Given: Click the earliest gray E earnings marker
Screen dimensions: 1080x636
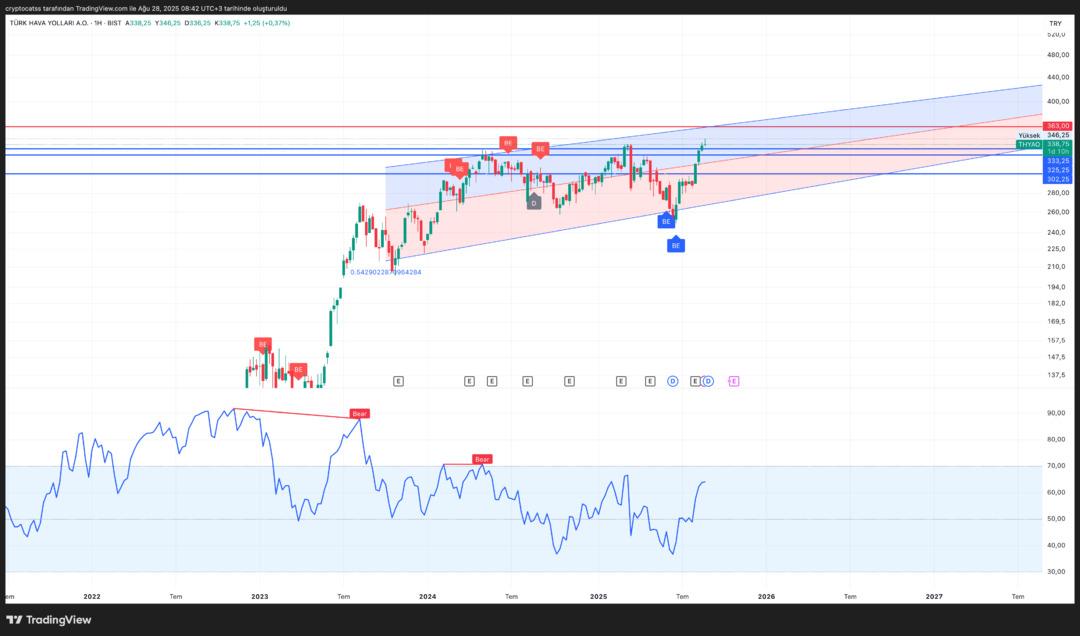Looking at the screenshot, I should tap(398, 381).
